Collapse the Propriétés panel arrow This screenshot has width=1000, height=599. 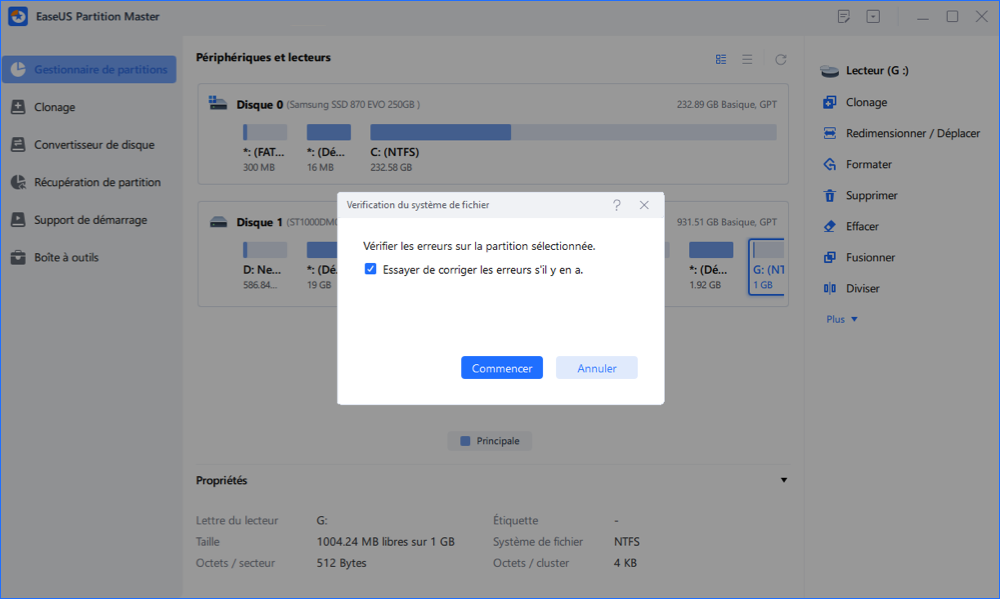pyautogui.click(x=783, y=481)
